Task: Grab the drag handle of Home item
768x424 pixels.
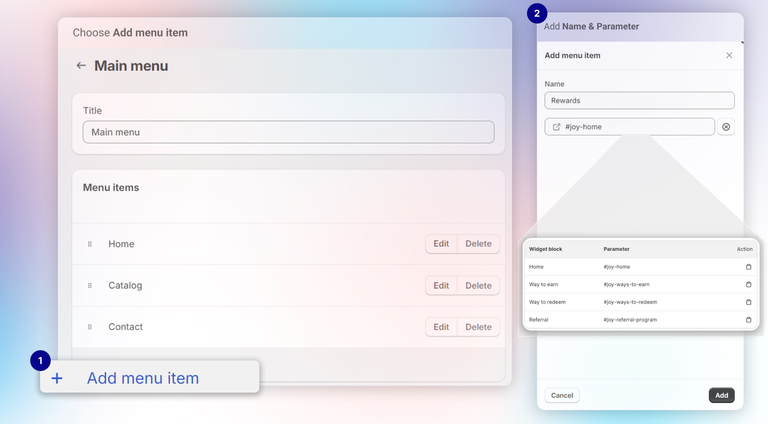Action: [x=90, y=244]
